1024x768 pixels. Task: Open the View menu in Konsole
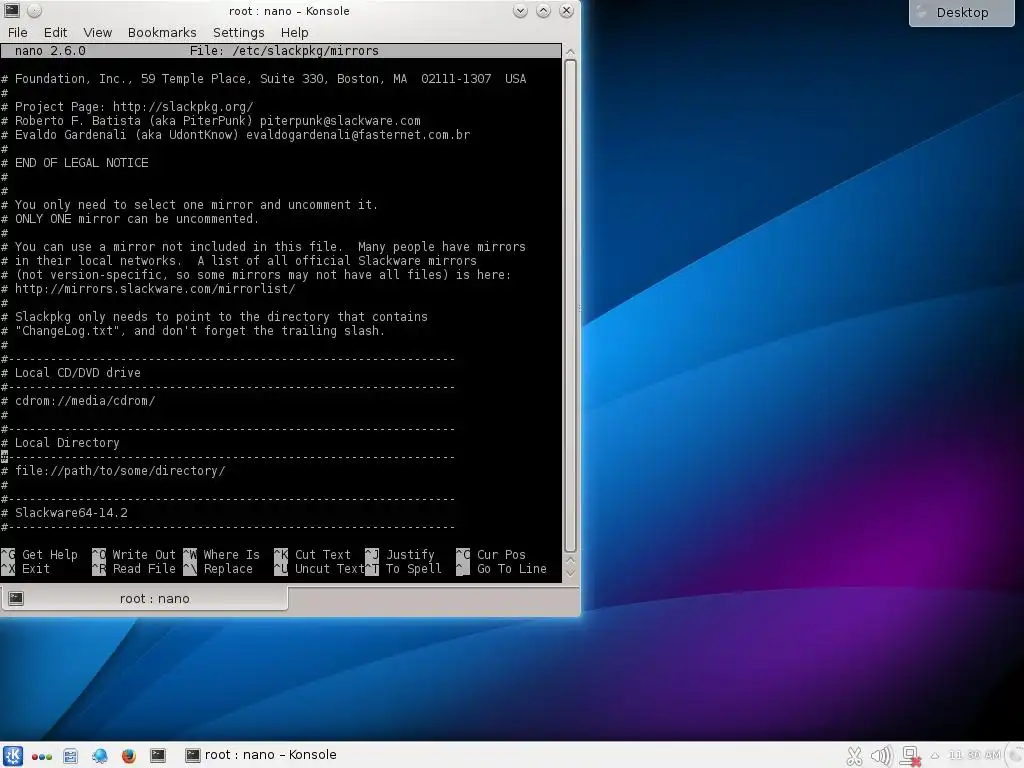click(97, 33)
